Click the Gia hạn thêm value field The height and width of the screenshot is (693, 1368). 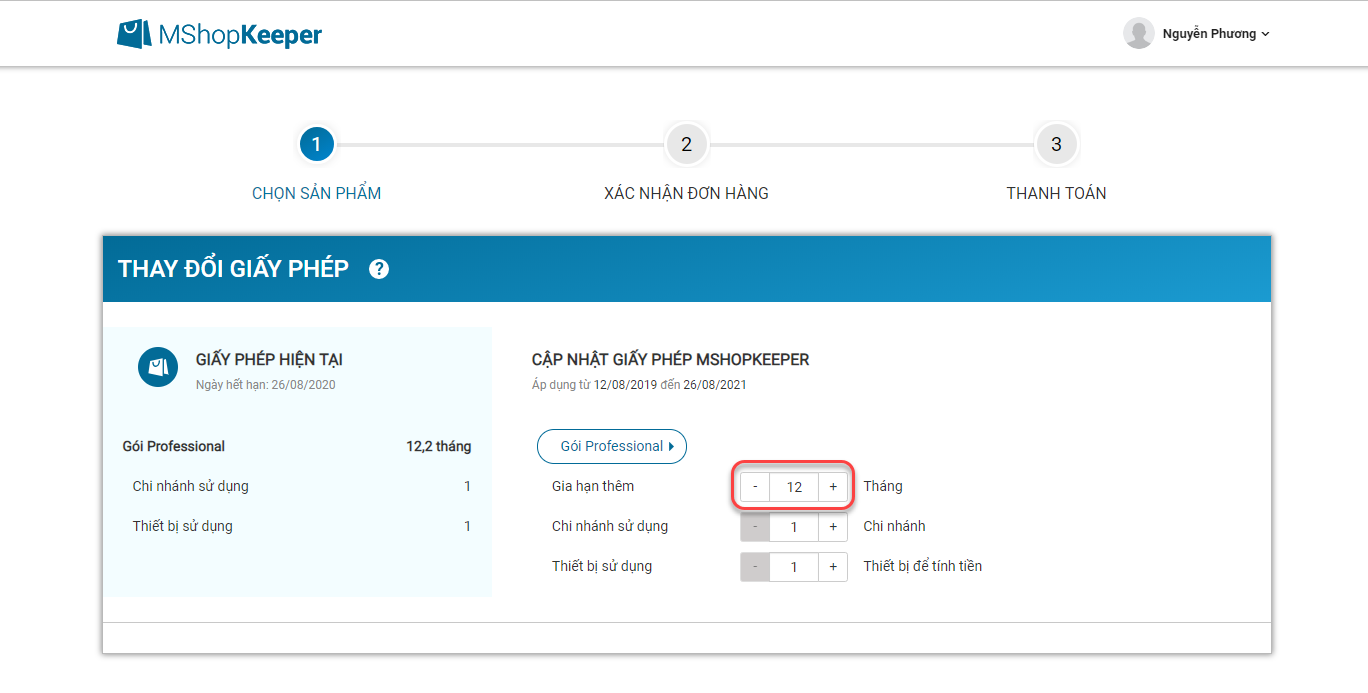coord(794,487)
